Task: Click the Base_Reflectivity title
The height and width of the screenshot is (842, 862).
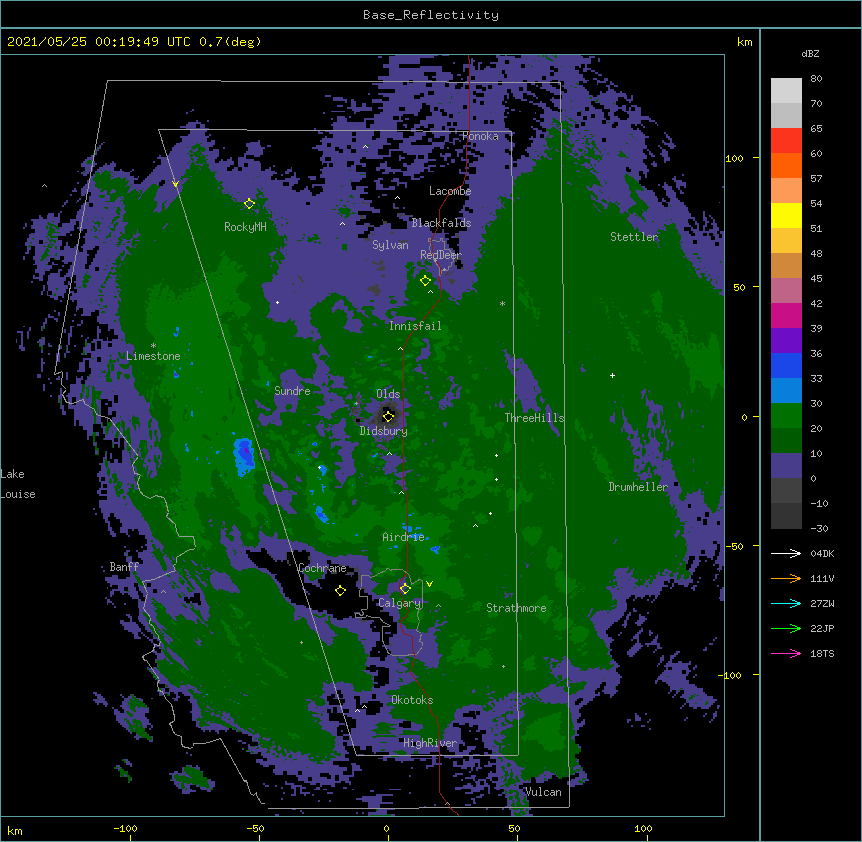Action: (431, 15)
